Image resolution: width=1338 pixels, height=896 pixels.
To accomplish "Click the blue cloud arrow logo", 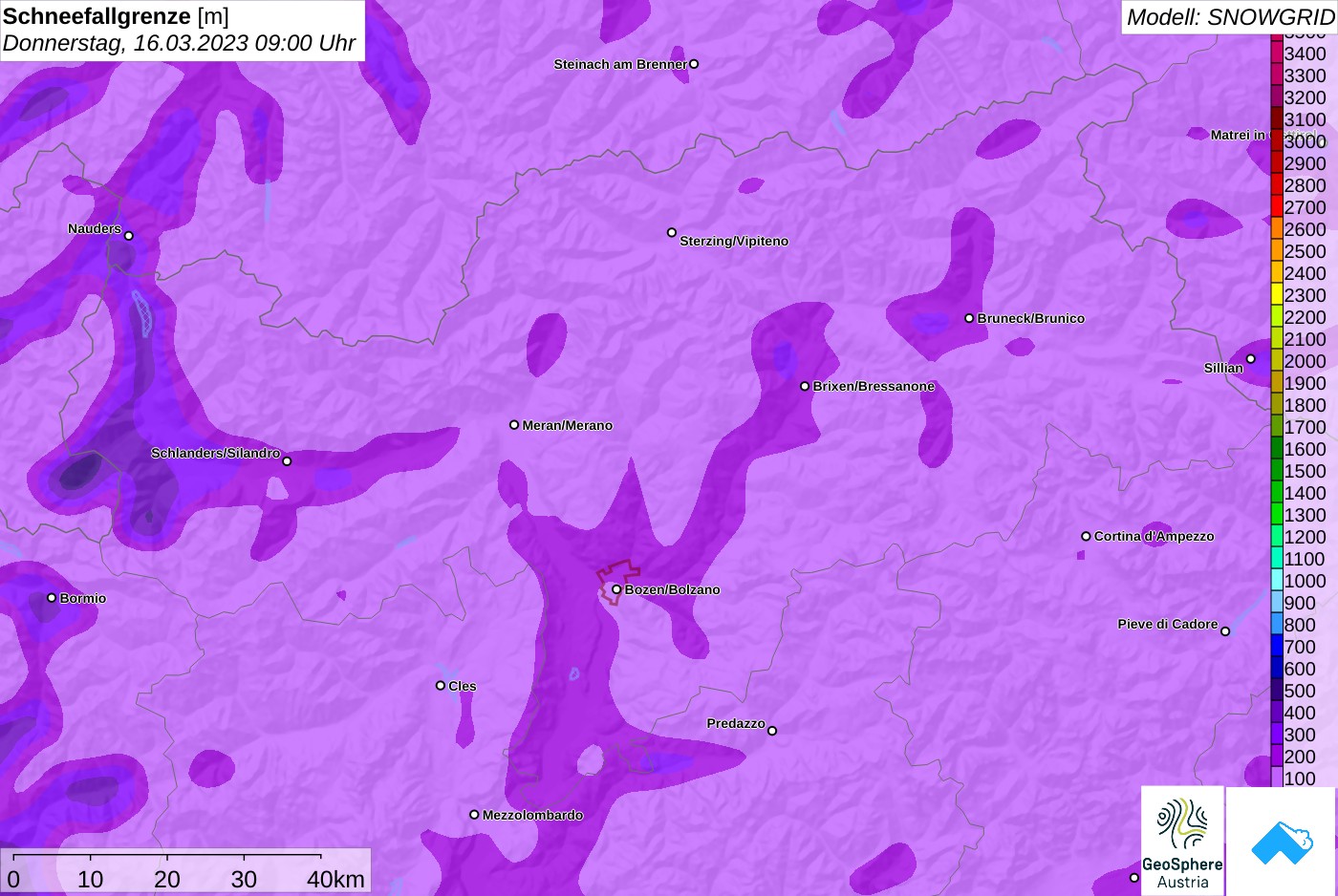I will pyautogui.click(x=1282, y=842).
